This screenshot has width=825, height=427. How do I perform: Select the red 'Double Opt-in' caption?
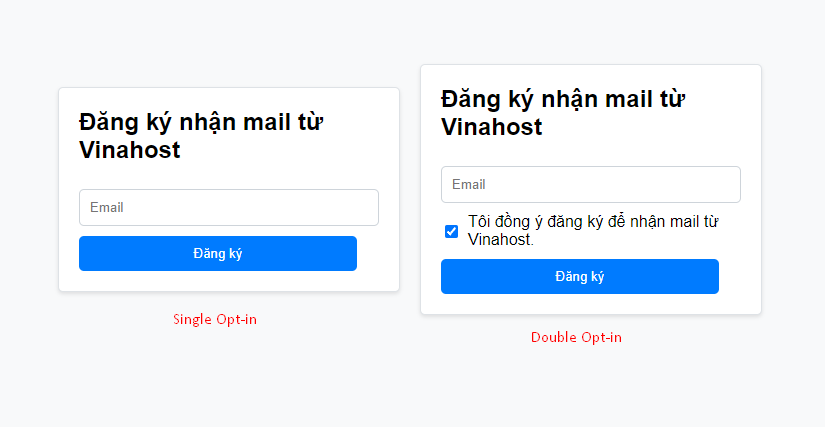(576, 338)
